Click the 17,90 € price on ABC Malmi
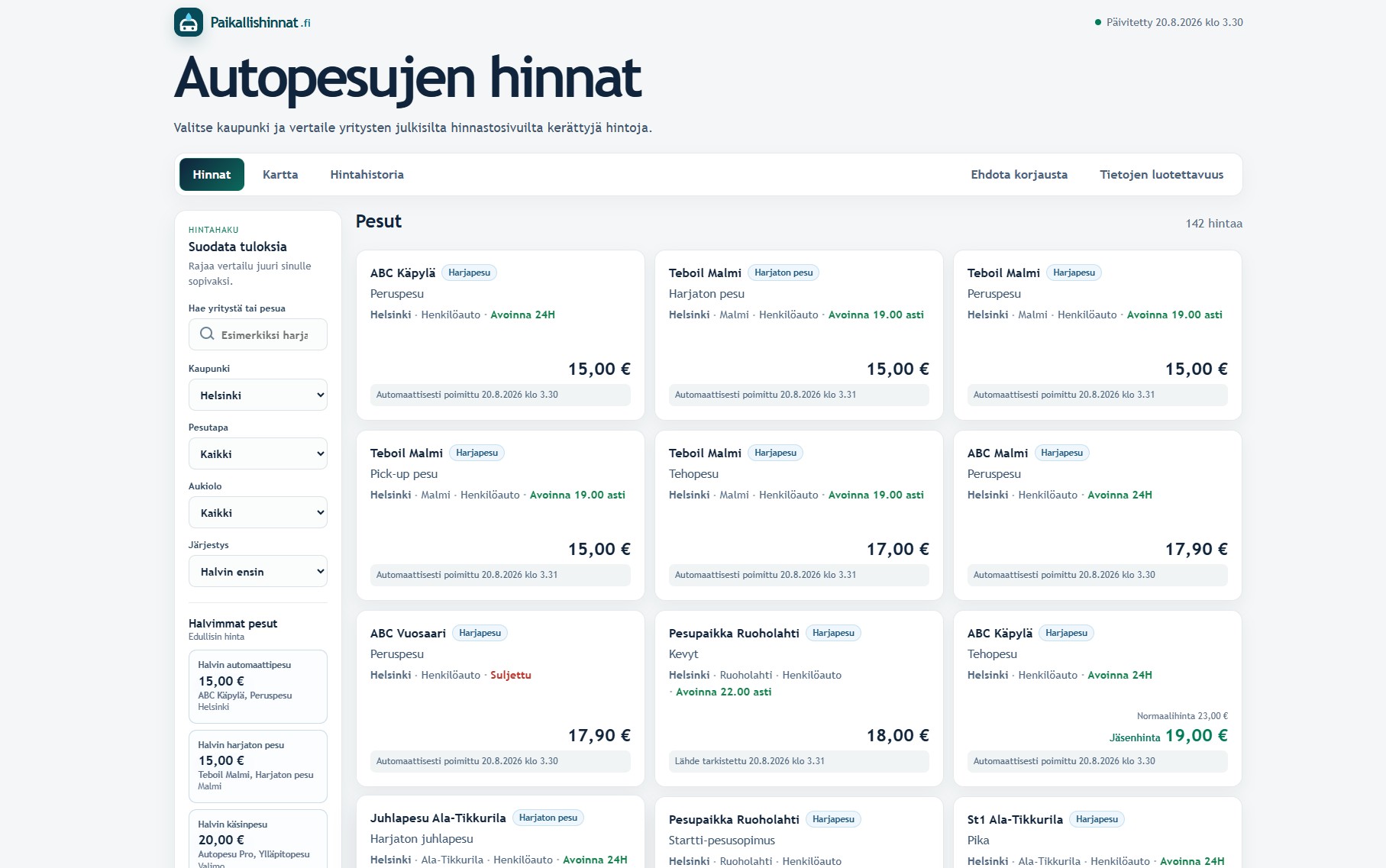 tap(1196, 549)
